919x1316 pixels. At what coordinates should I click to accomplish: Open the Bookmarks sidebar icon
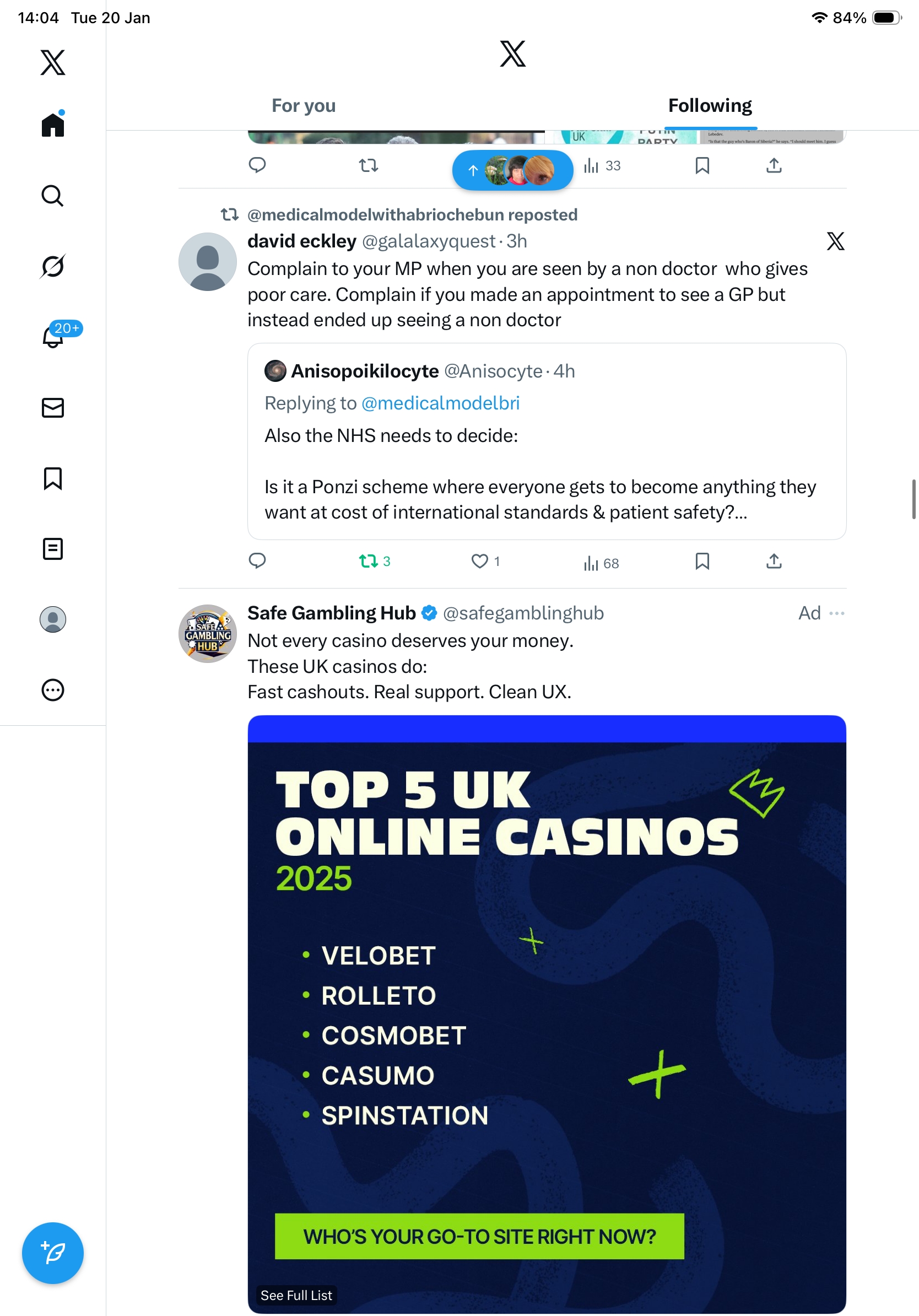point(53,478)
